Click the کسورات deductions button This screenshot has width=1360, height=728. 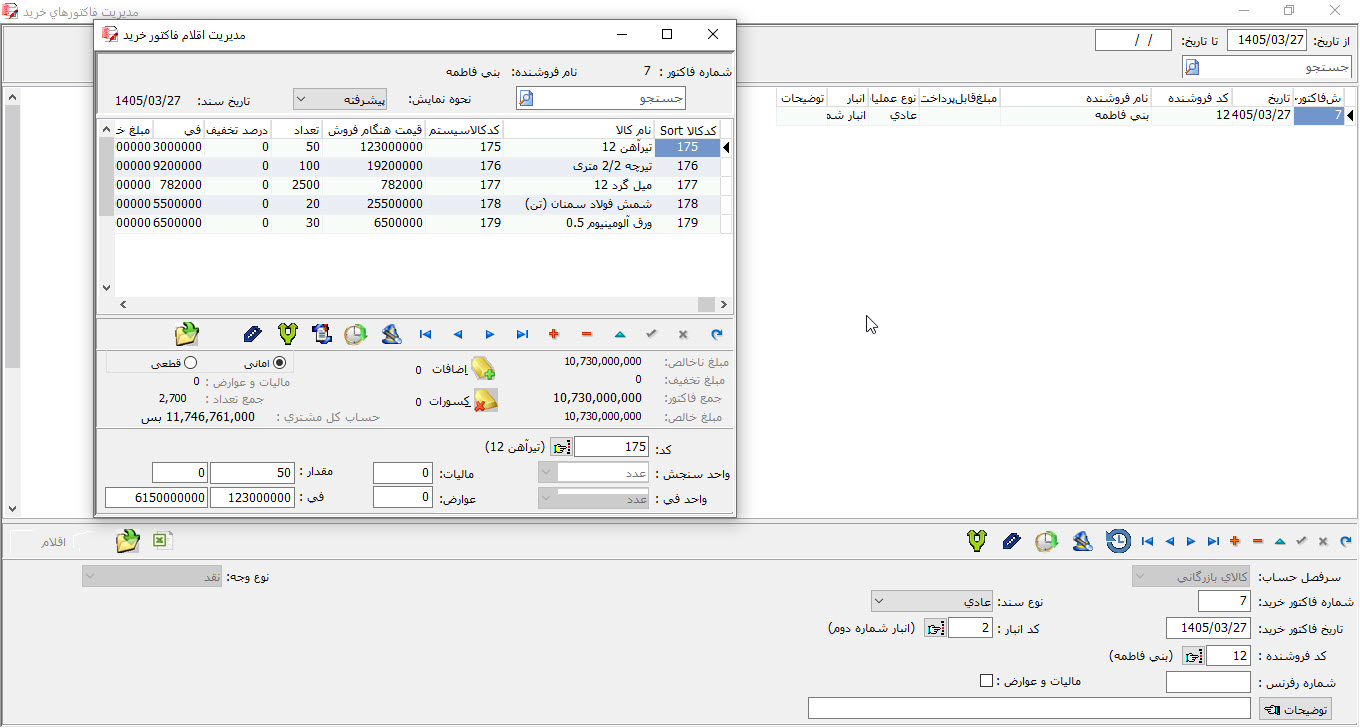[x=484, y=401]
